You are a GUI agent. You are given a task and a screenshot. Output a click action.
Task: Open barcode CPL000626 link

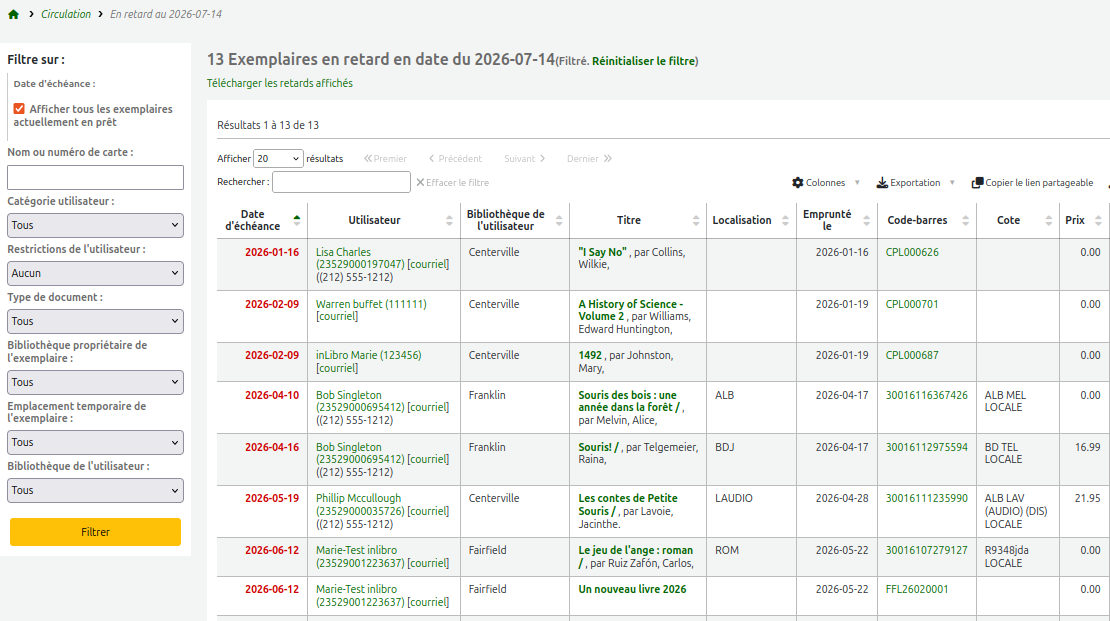point(912,252)
